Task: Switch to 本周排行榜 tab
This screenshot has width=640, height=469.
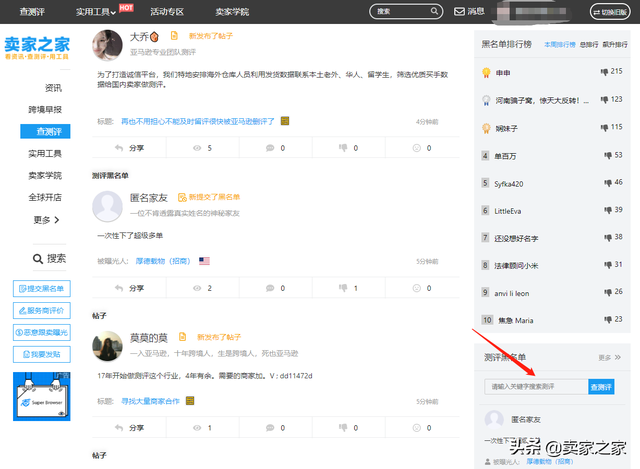Action: pyautogui.click(x=560, y=44)
